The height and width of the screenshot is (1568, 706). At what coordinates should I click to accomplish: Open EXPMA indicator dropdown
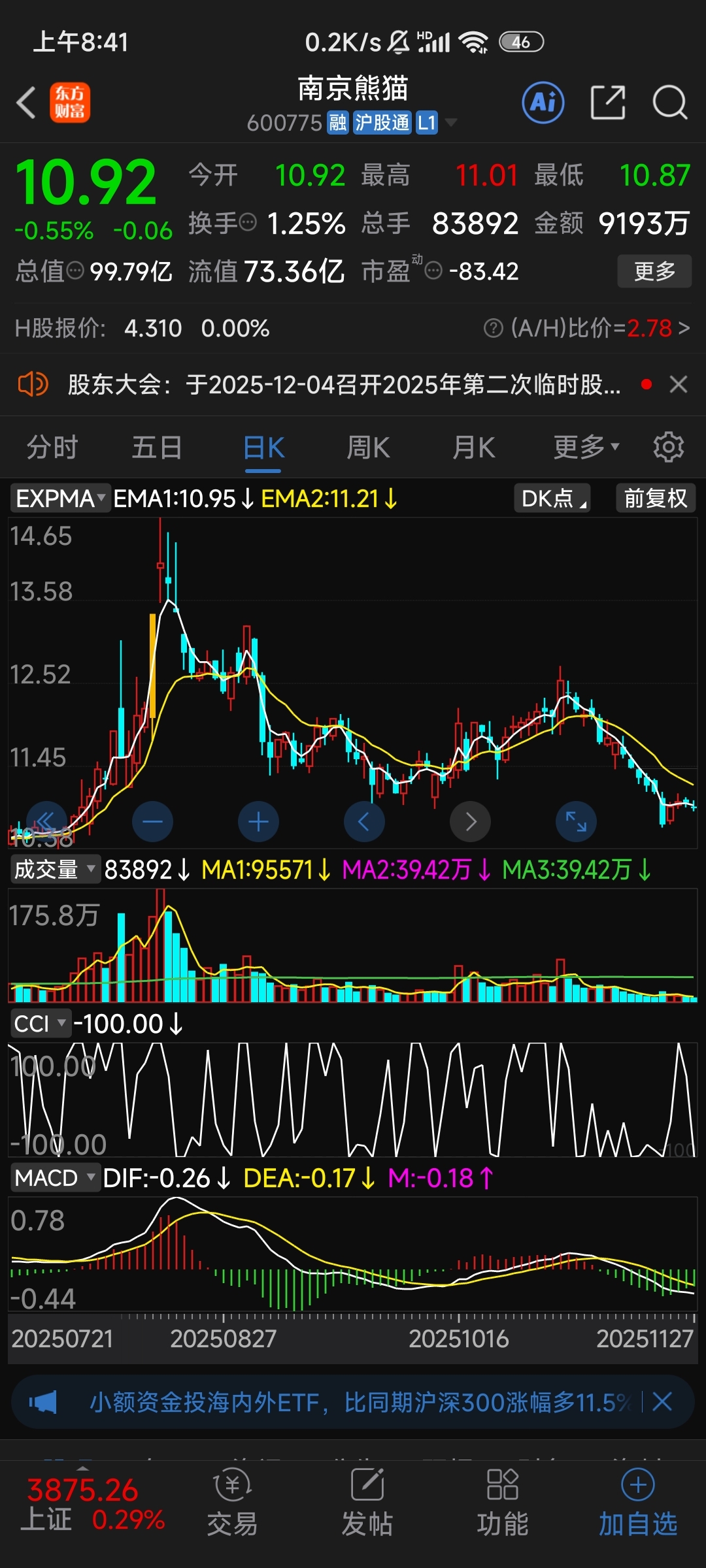[60, 498]
